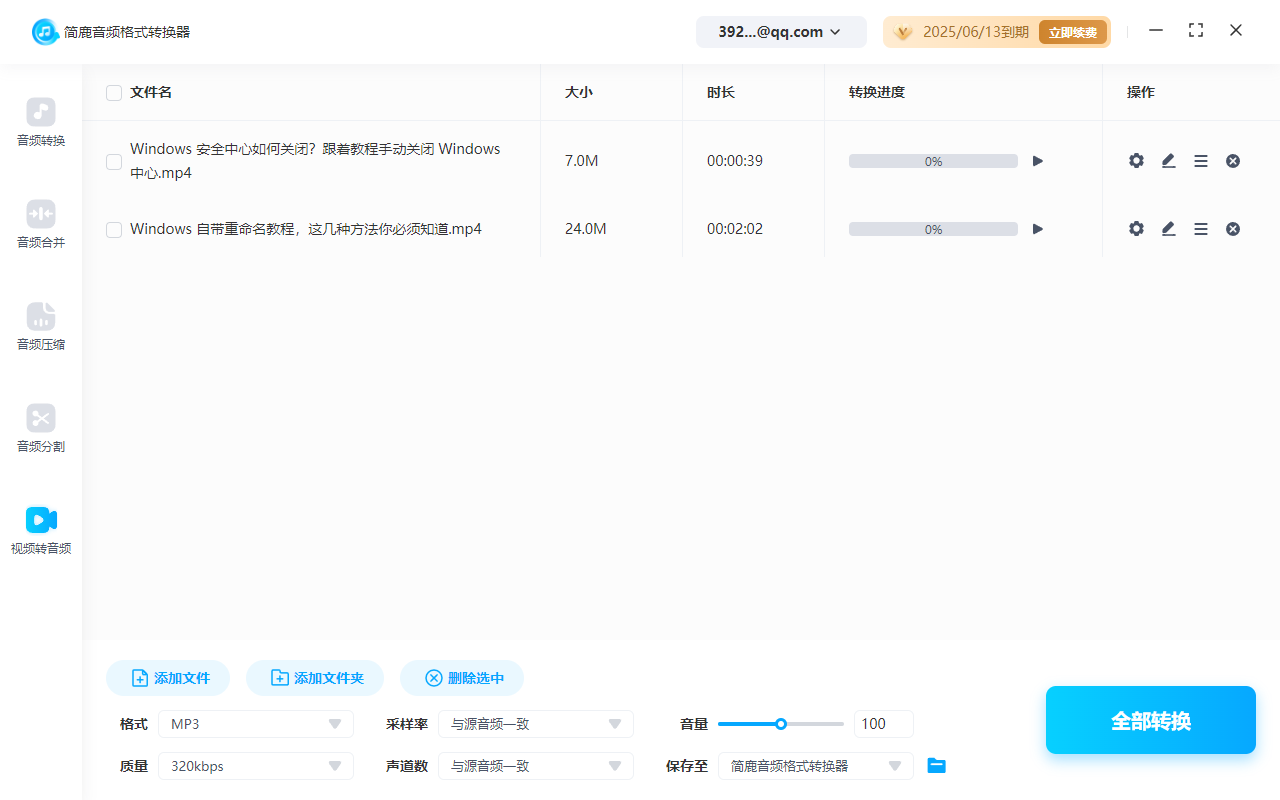Open the list menu icon for first file
The width and height of the screenshot is (1280, 800).
[x=1201, y=161]
